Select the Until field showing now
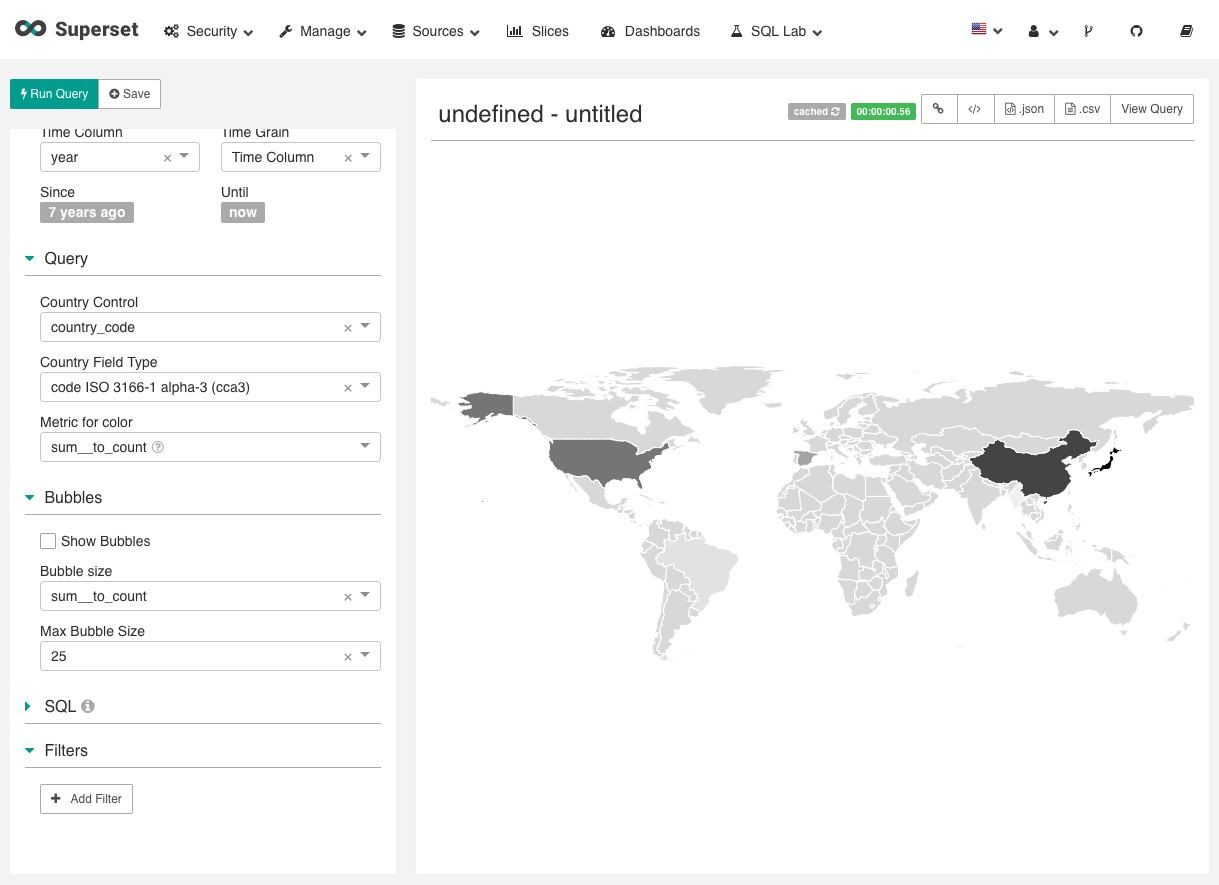Image resolution: width=1219 pixels, height=885 pixels. [x=243, y=212]
